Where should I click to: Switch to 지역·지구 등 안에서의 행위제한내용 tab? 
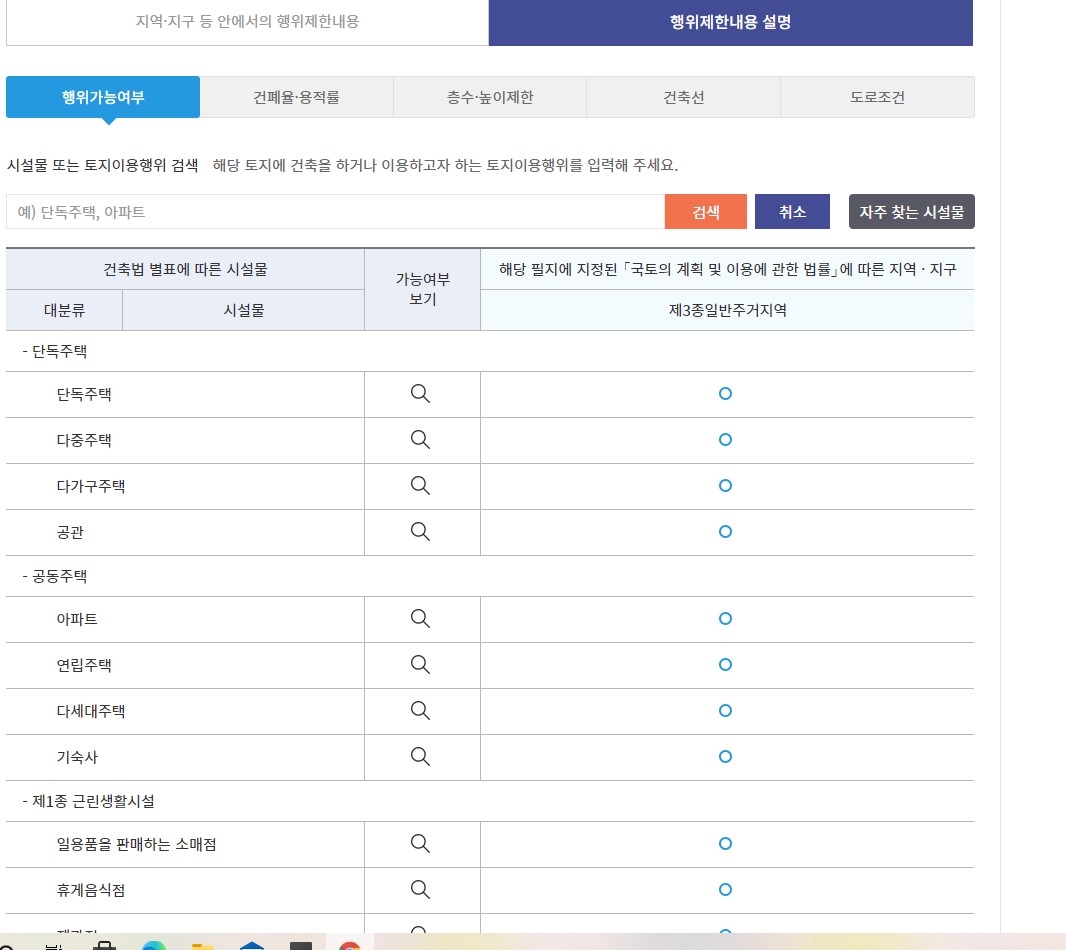[x=247, y=22]
